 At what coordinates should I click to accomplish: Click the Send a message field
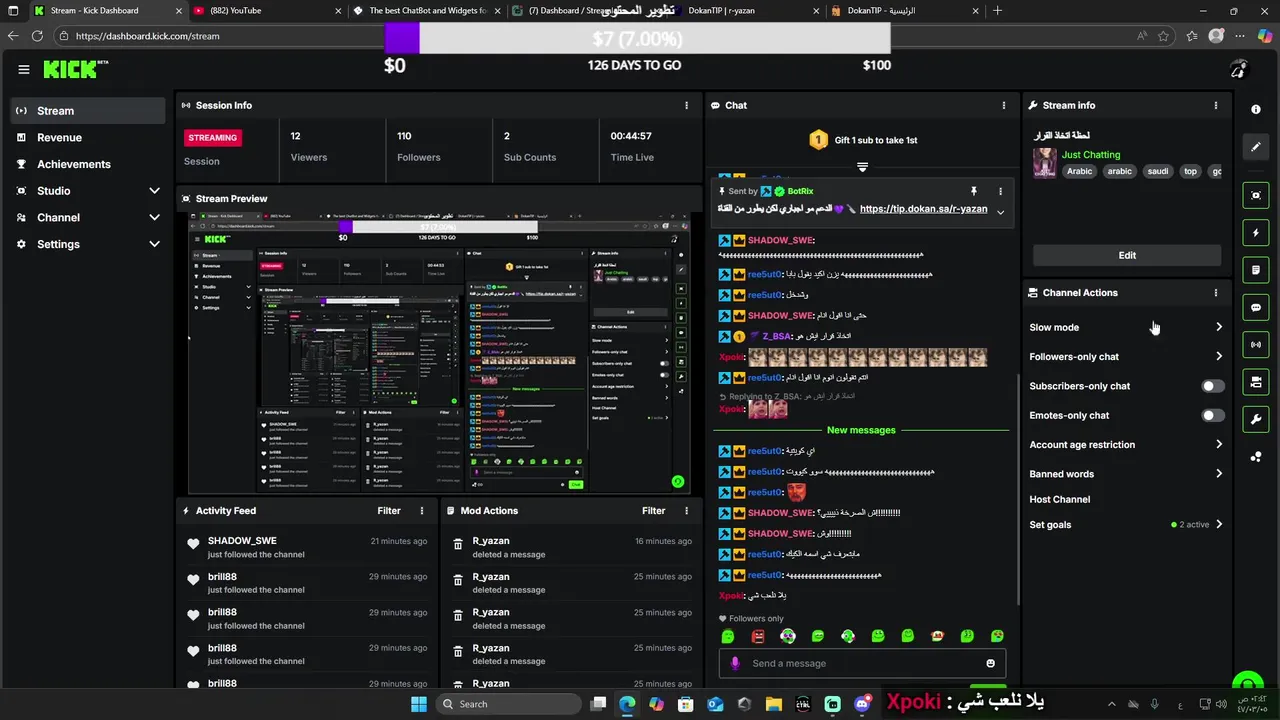tap(862, 663)
